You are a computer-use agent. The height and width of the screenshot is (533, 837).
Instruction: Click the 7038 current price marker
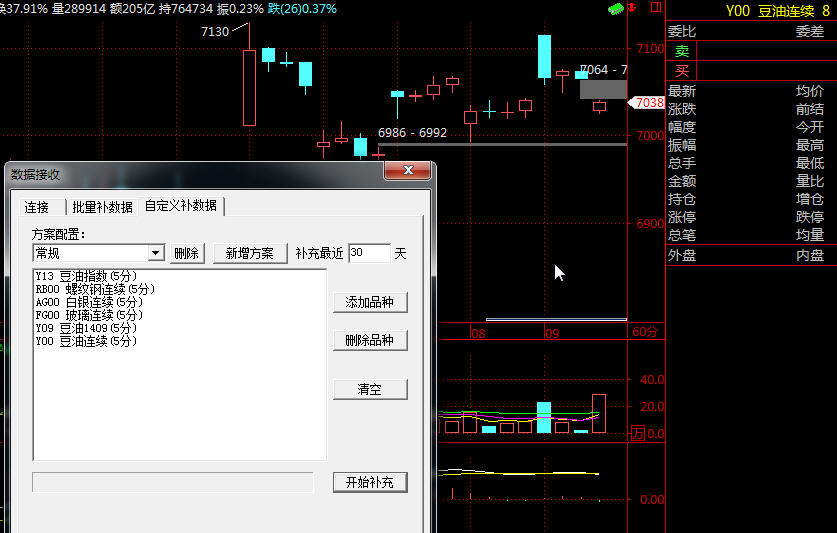pyautogui.click(x=646, y=102)
